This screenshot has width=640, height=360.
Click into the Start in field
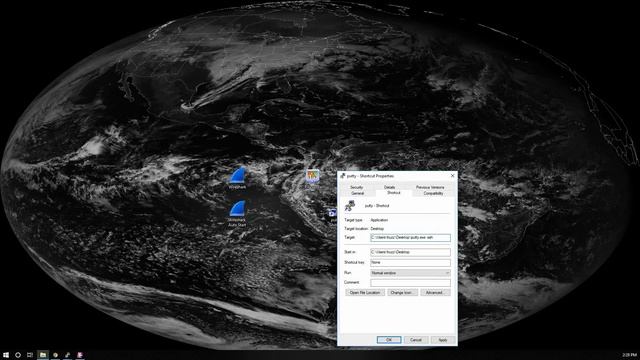tap(410, 252)
